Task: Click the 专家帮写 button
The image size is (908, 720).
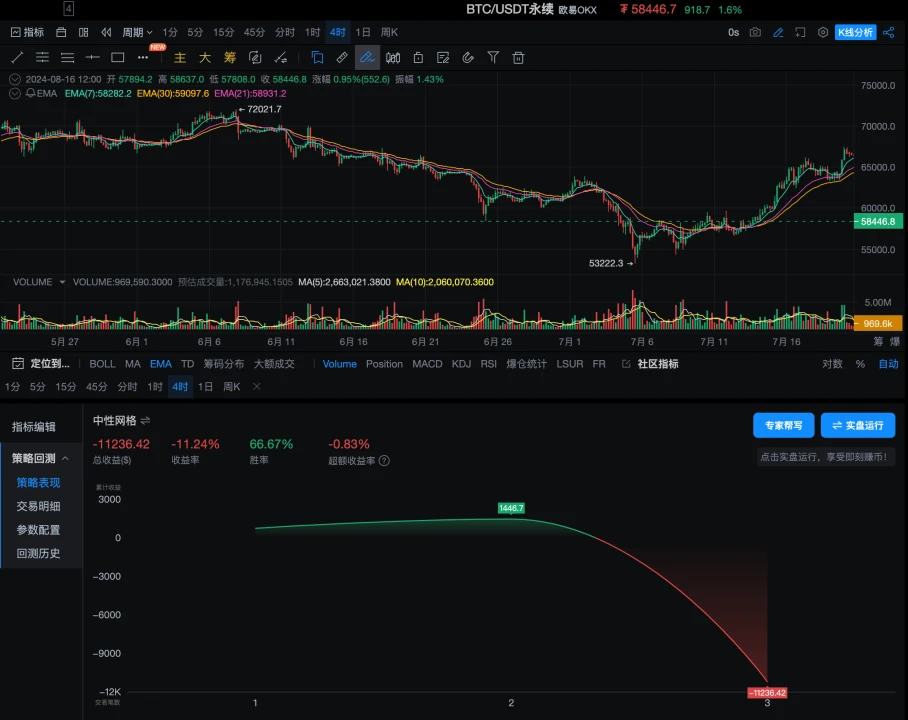Action: 783,425
